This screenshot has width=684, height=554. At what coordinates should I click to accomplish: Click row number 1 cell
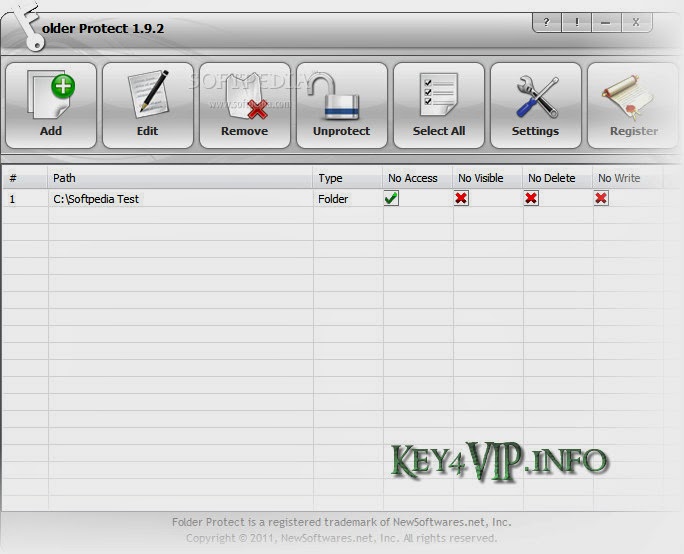point(25,199)
